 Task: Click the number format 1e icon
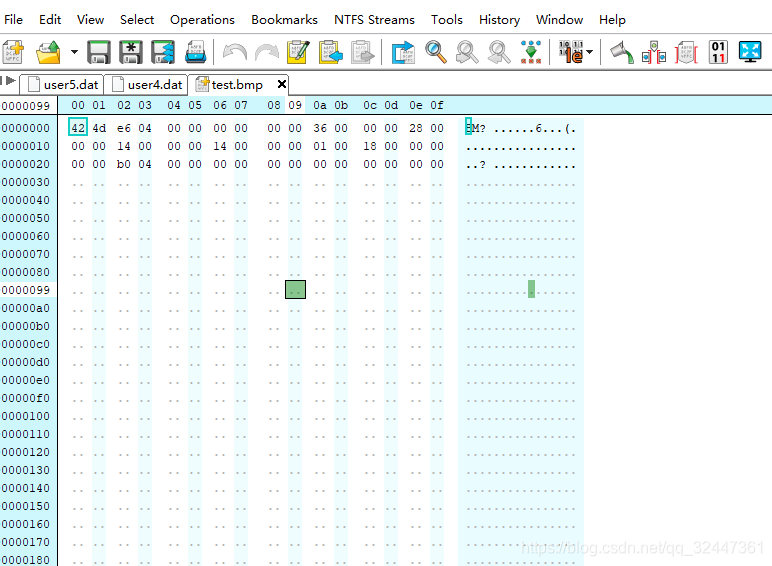point(571,52)
